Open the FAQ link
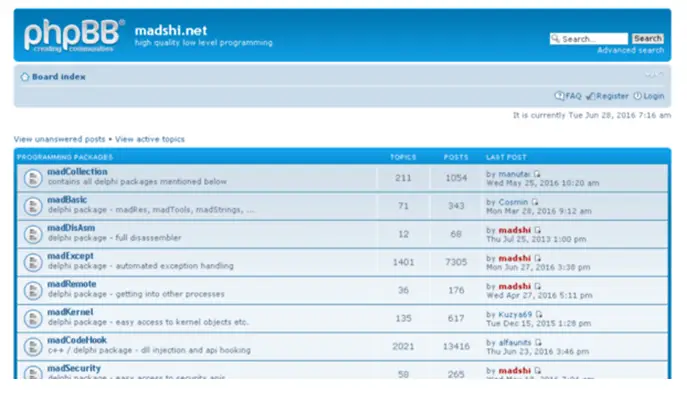Screen dimensions: 687x404 (573, 96)
